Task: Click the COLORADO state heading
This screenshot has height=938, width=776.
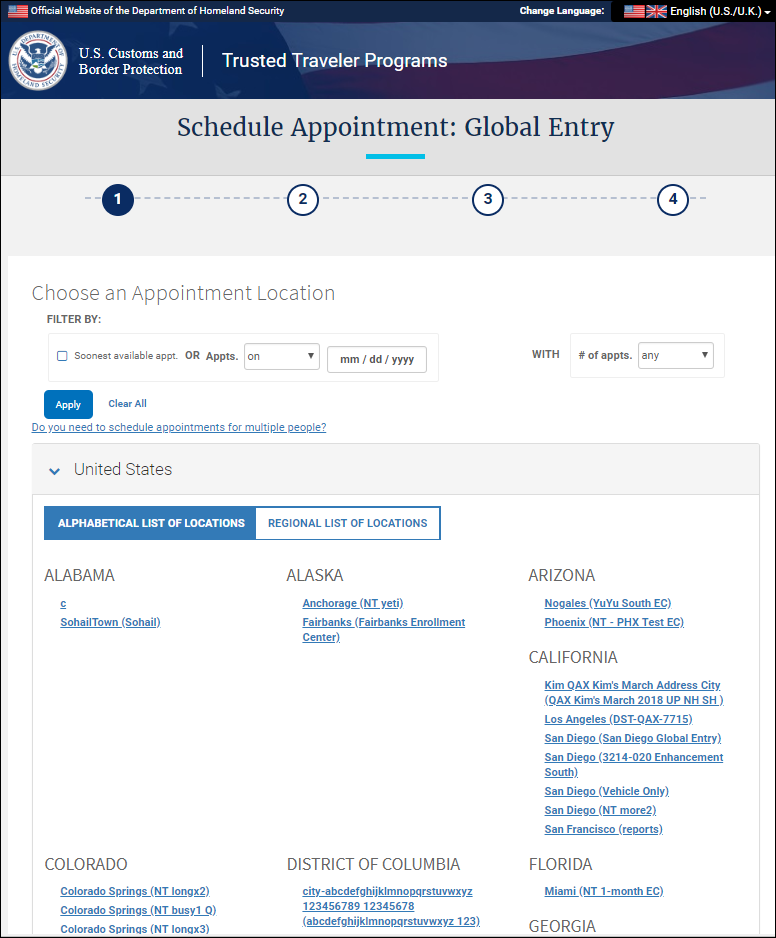Action: click(x=86, y=864)
